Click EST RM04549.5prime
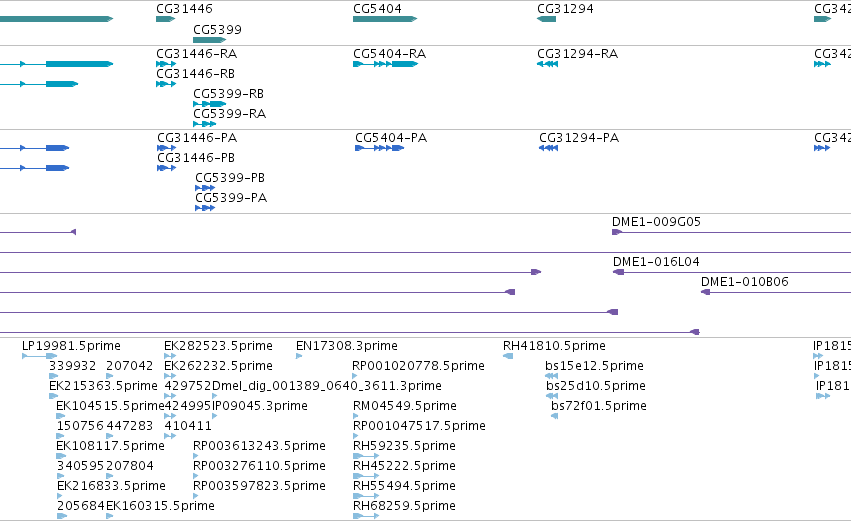851x521 pixels. [405, 406]
